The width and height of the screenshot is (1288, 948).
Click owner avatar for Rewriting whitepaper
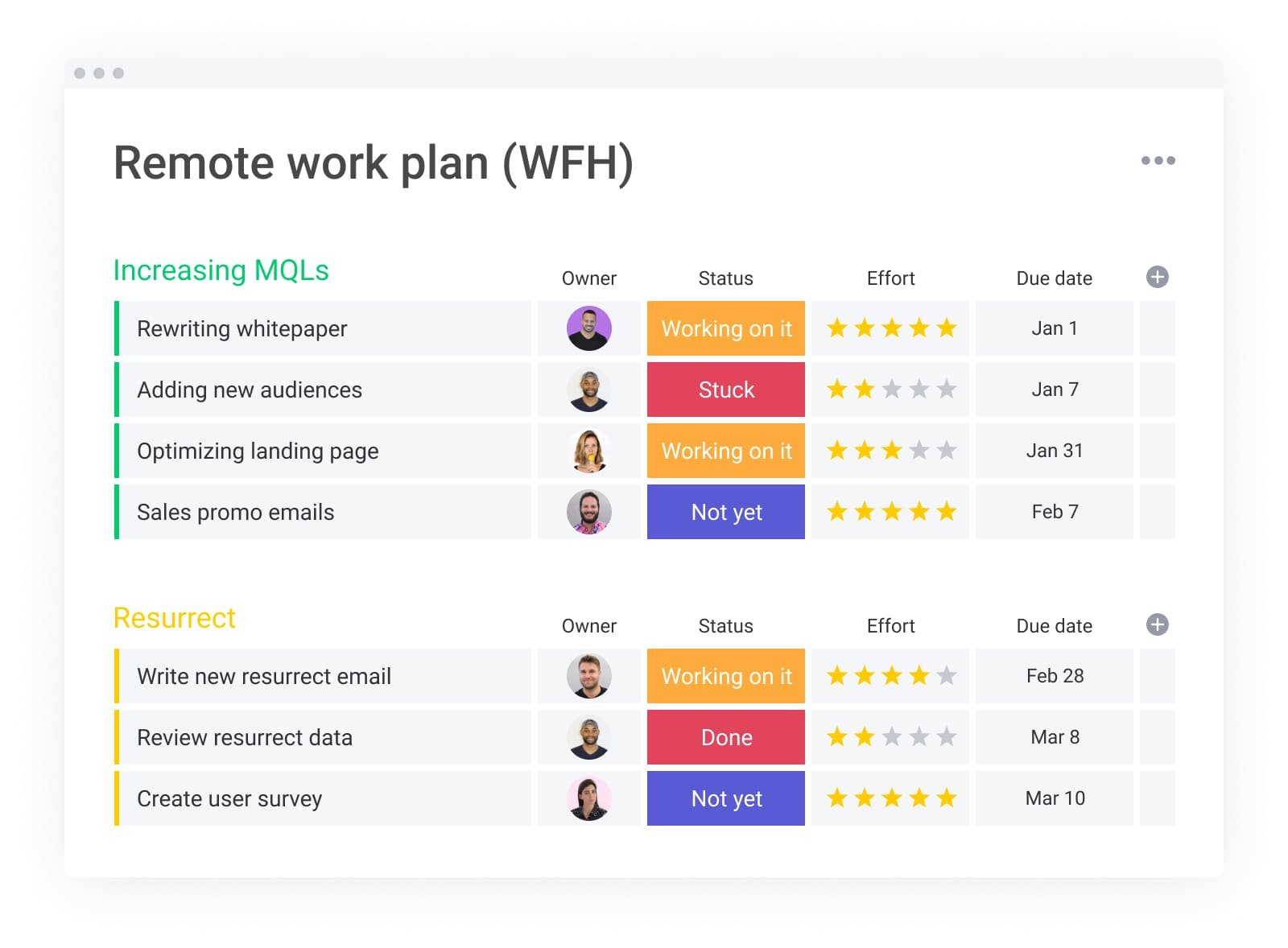tap(589, 328)
